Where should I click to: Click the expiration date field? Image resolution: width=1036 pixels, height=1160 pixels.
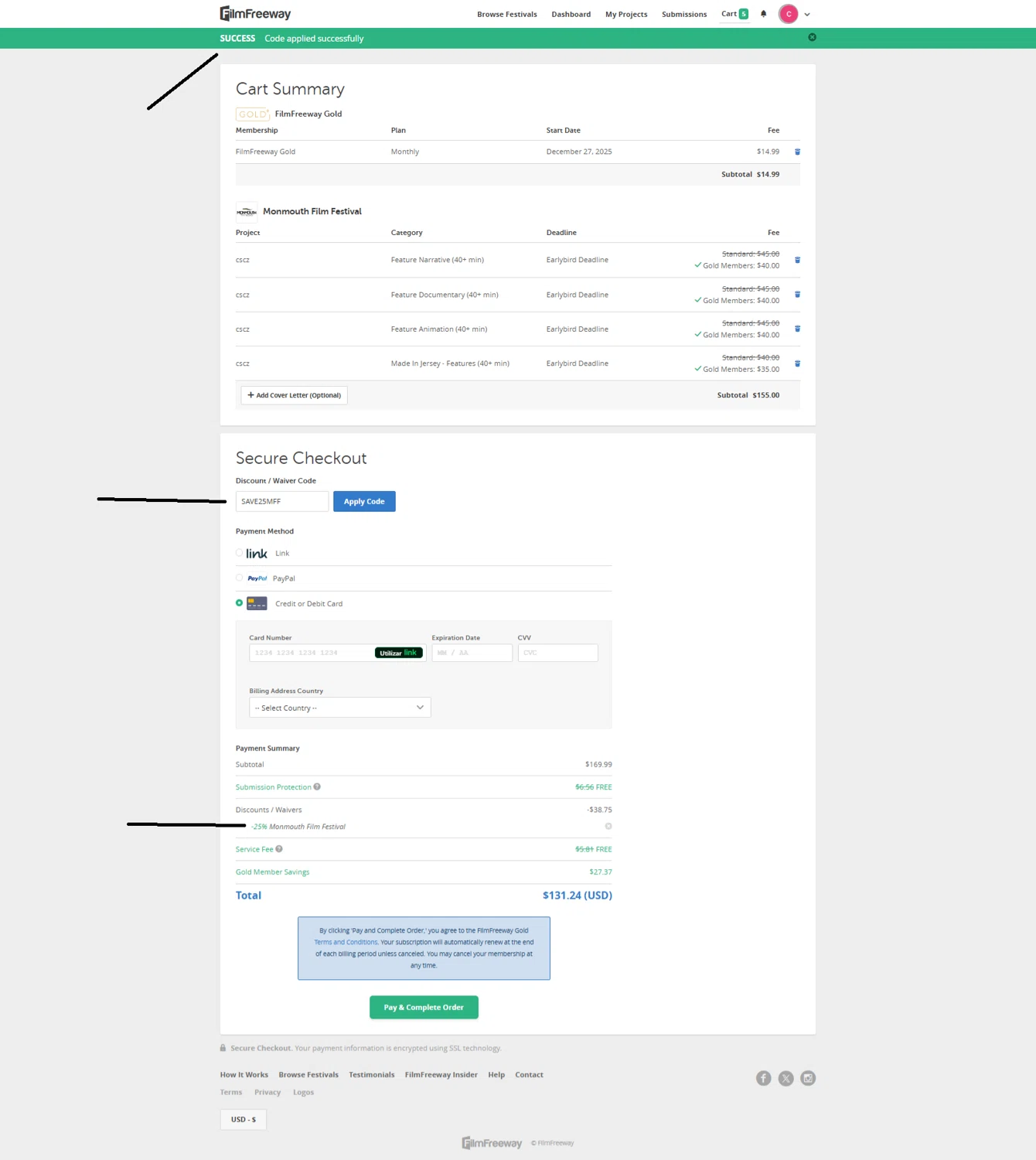pos(472,653)
